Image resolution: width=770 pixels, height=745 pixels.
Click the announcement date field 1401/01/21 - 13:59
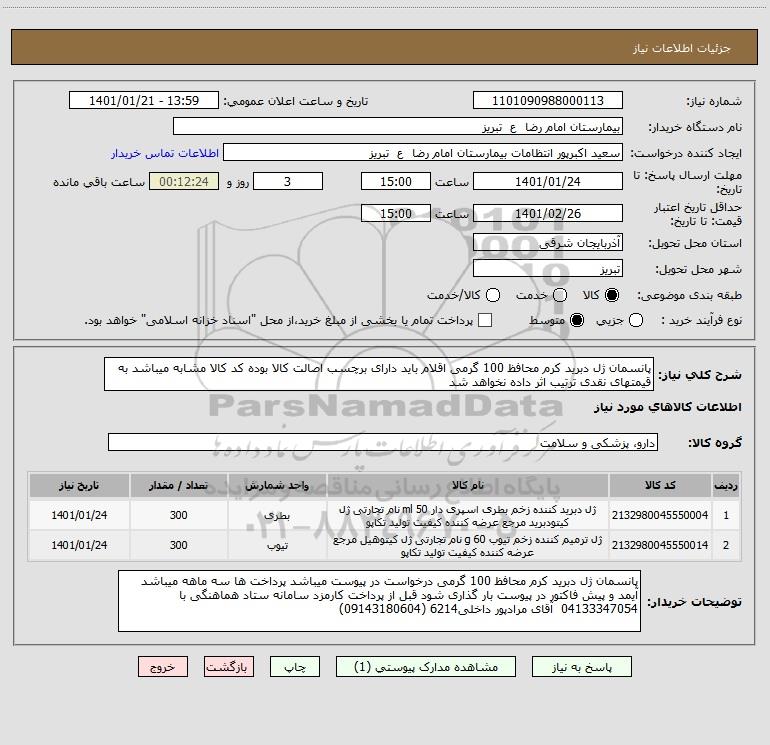(144, 101)
